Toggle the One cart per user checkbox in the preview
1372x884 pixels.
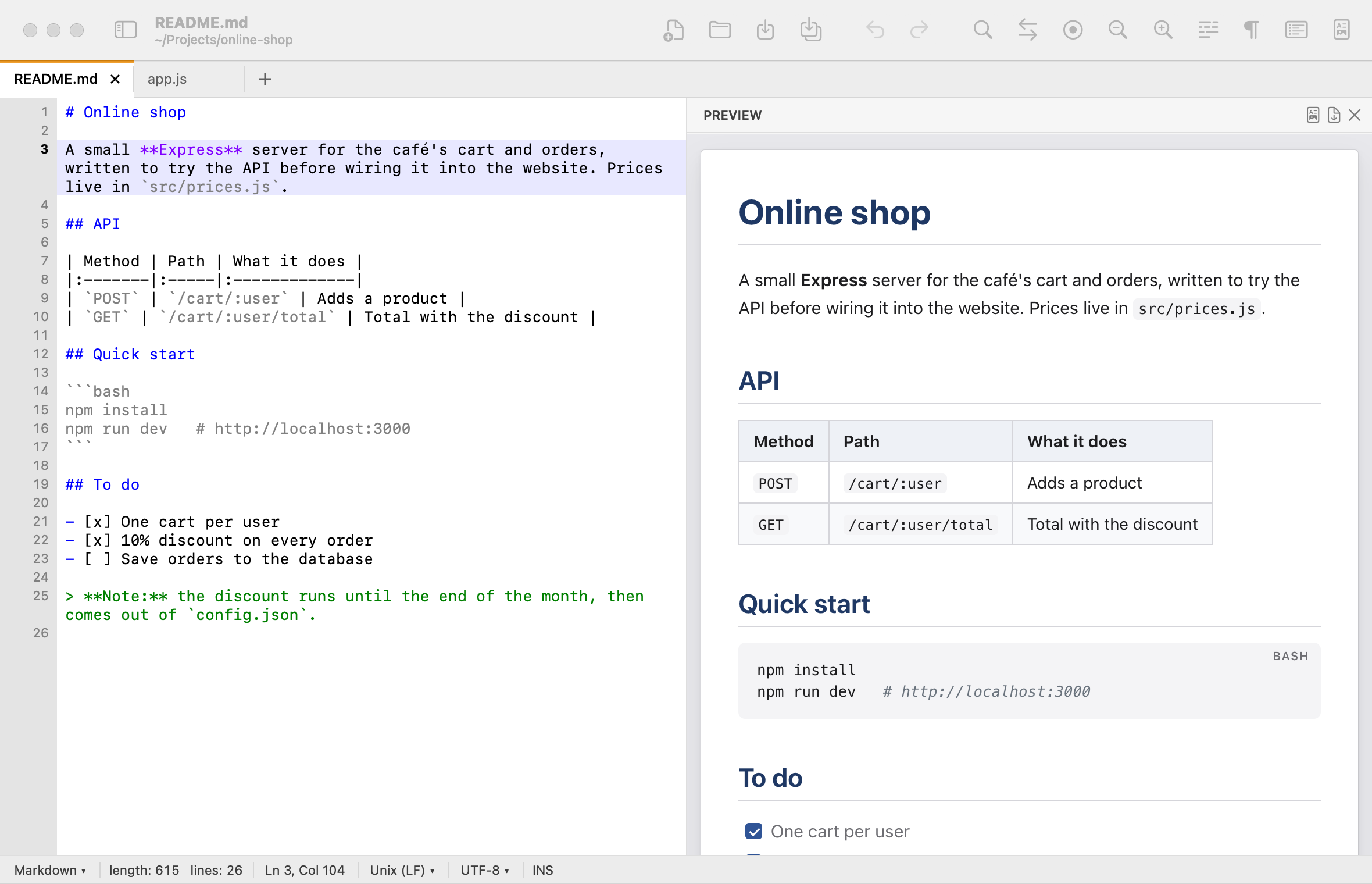tap(753, 831)
